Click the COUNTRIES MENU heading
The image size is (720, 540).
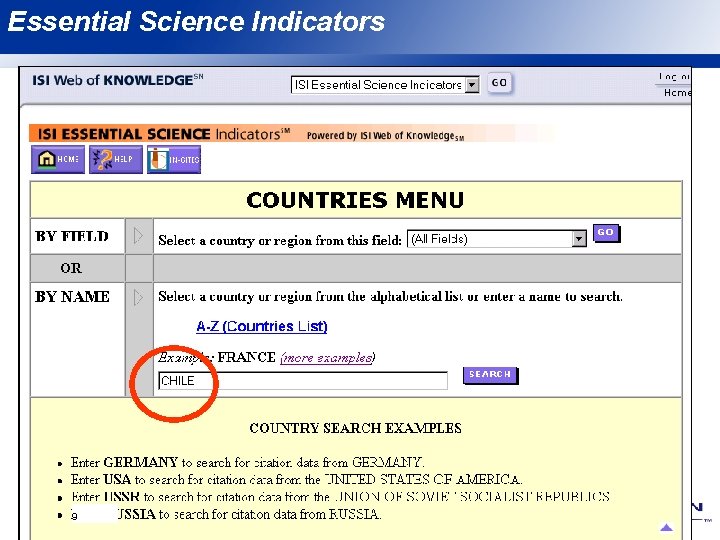(355, 200)
